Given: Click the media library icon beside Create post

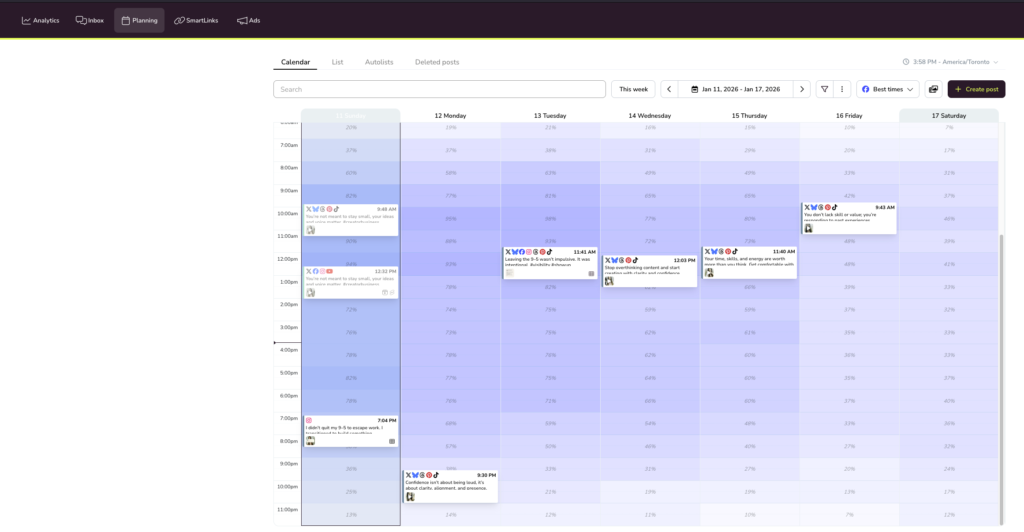Looking at the screenshot, I should point(933,89).
